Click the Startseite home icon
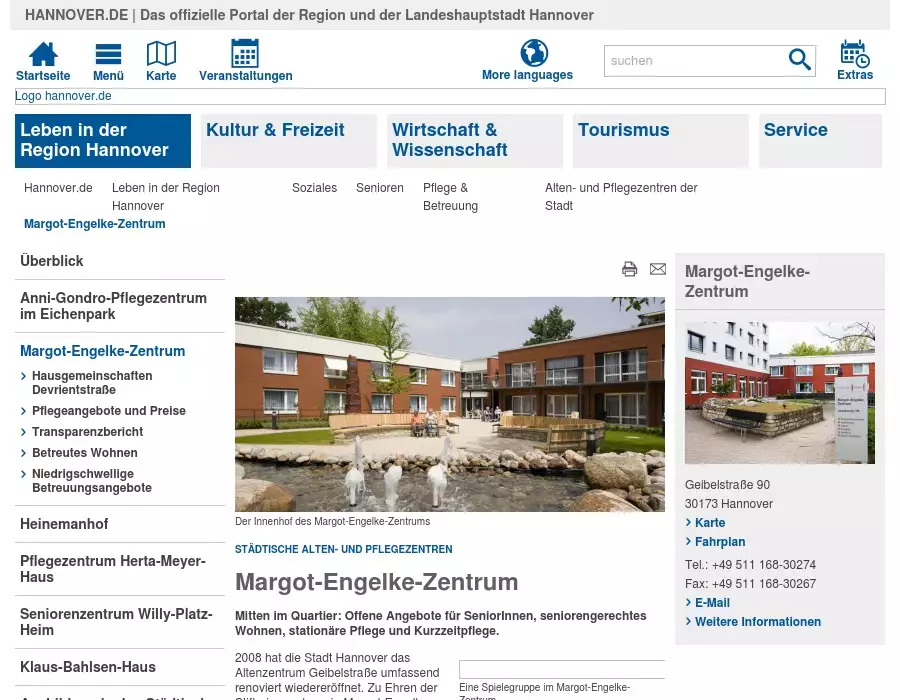The image size is (900, 700). click(x=43, y=54)
